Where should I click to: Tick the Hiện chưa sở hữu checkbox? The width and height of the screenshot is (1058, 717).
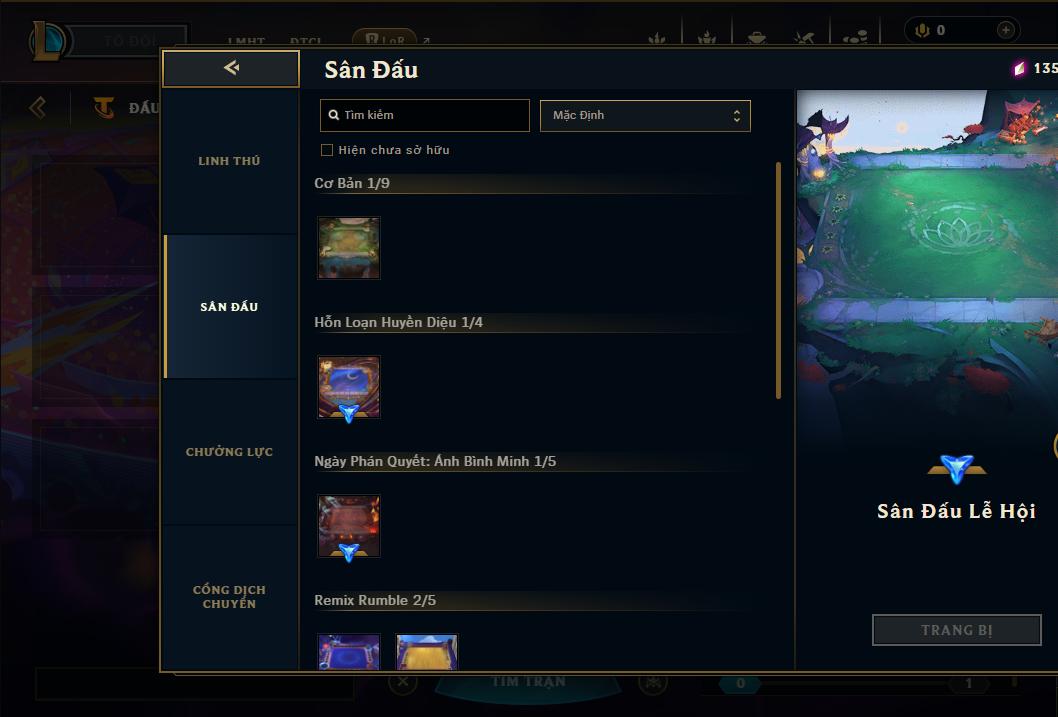pyautogui.click(x=327, y=150)
